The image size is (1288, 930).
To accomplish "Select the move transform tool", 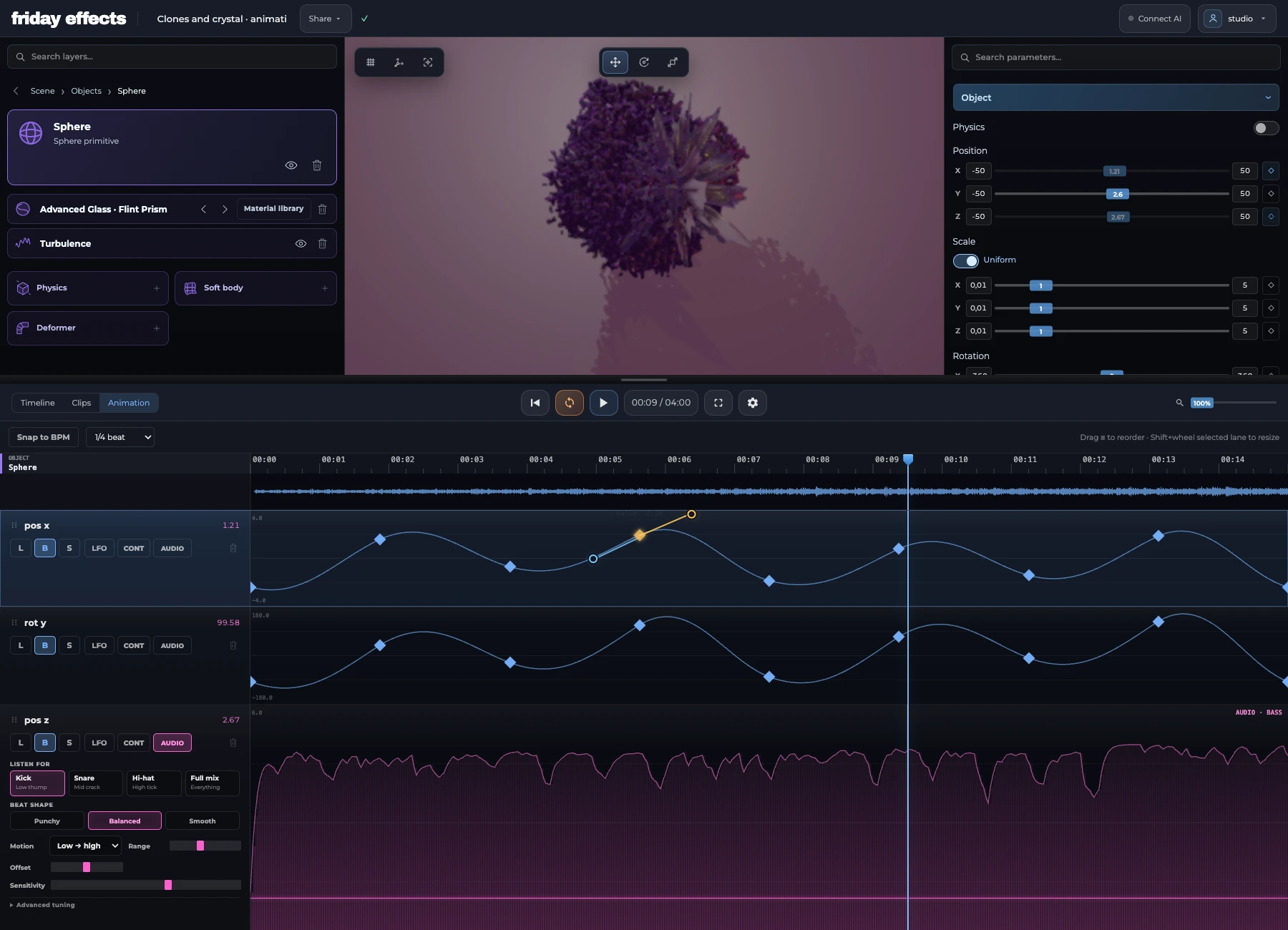I will 615,62.
